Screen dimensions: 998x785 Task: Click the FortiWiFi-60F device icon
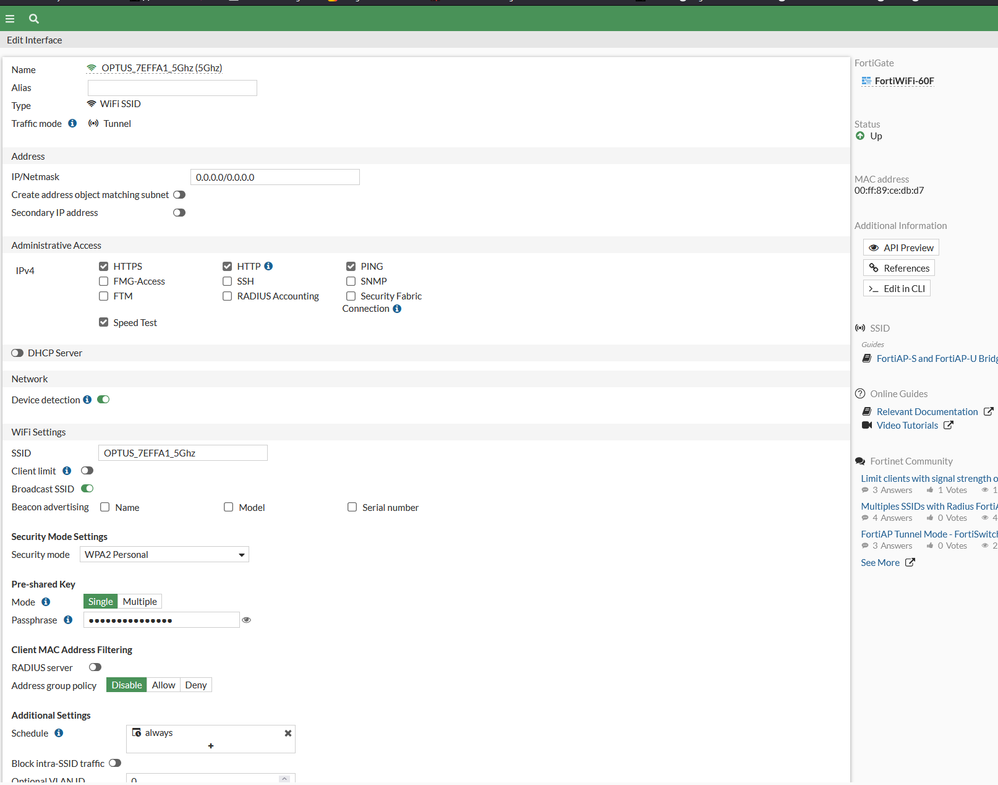point(866,81)
